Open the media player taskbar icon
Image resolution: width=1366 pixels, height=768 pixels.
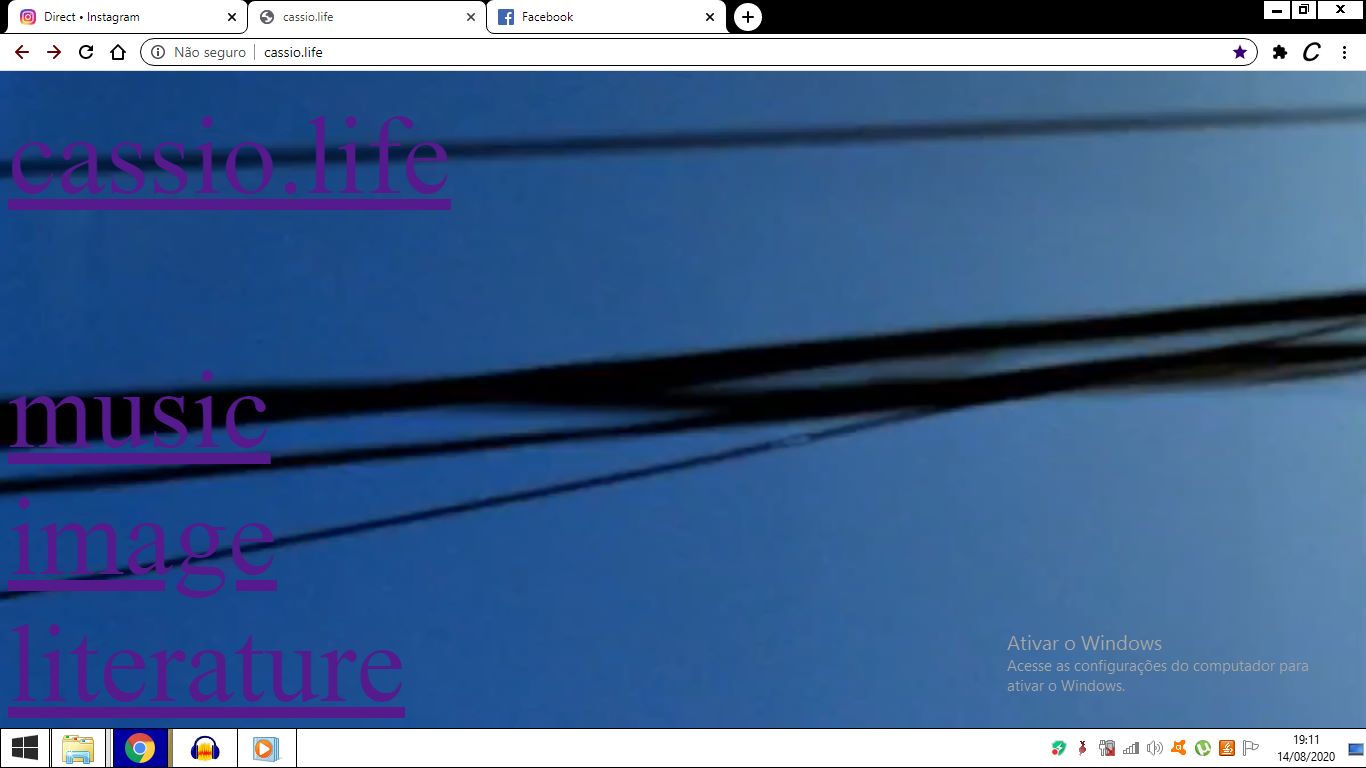tap(266, 748)
